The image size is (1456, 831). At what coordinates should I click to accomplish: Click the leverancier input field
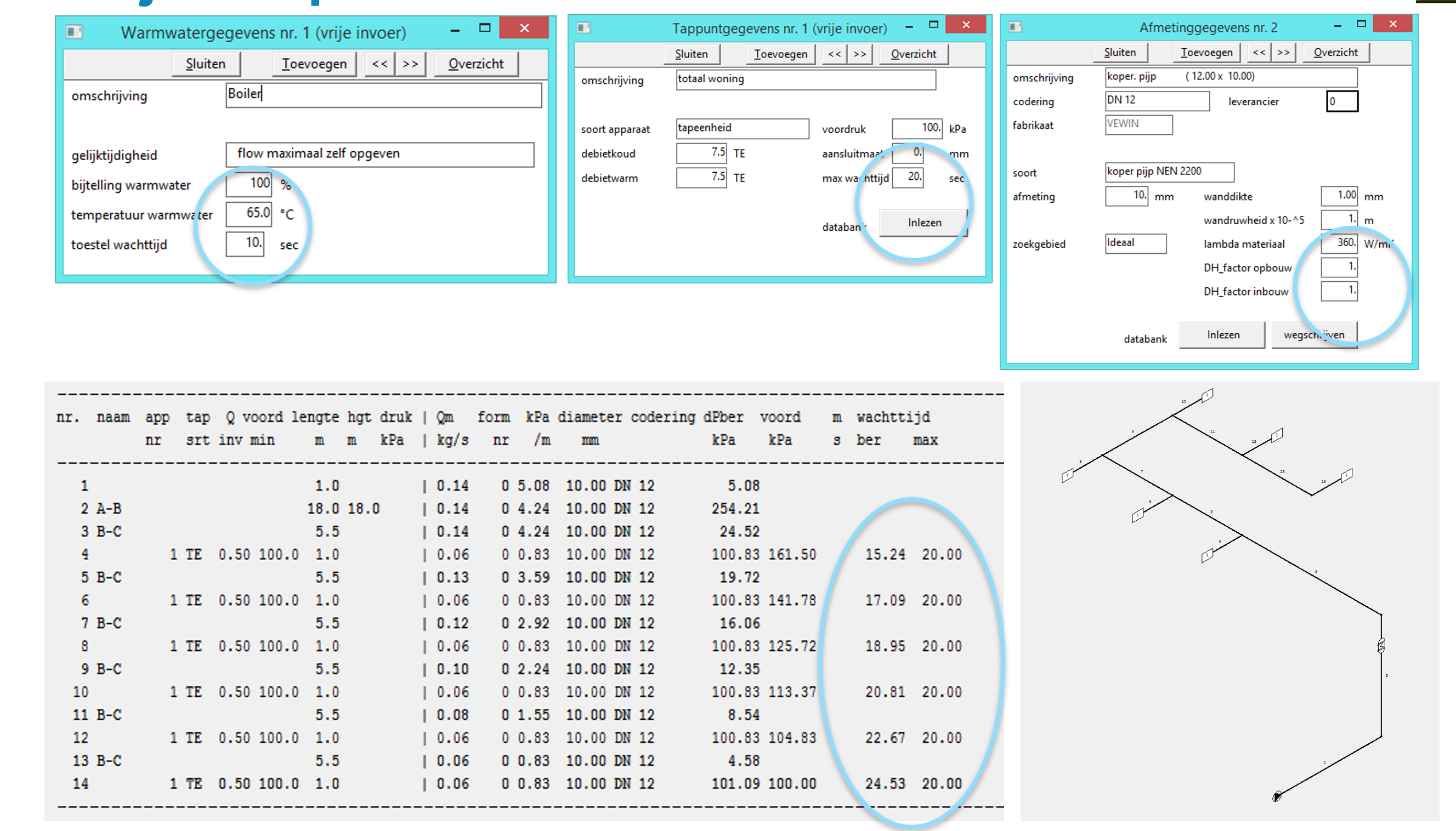click(x=1341, y=101)
